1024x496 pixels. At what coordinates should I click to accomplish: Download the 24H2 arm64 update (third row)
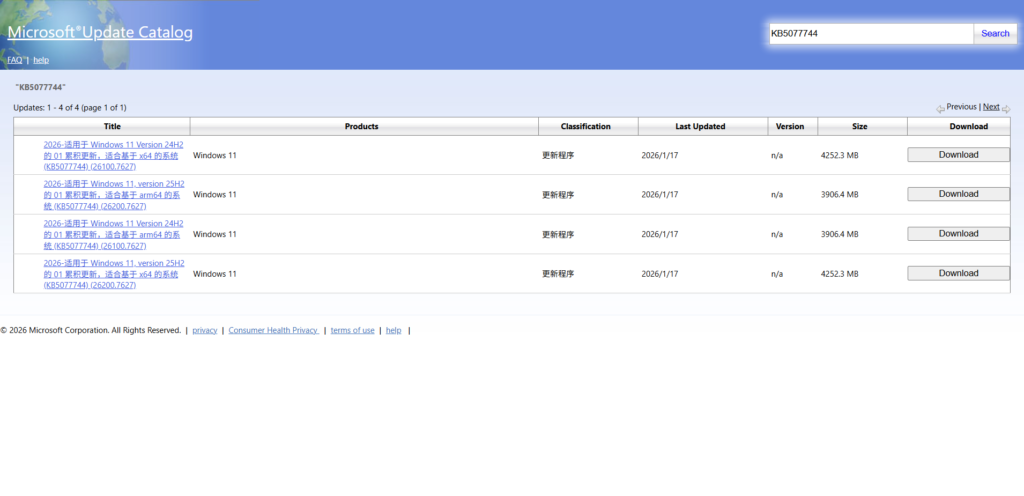click(958, 234)
